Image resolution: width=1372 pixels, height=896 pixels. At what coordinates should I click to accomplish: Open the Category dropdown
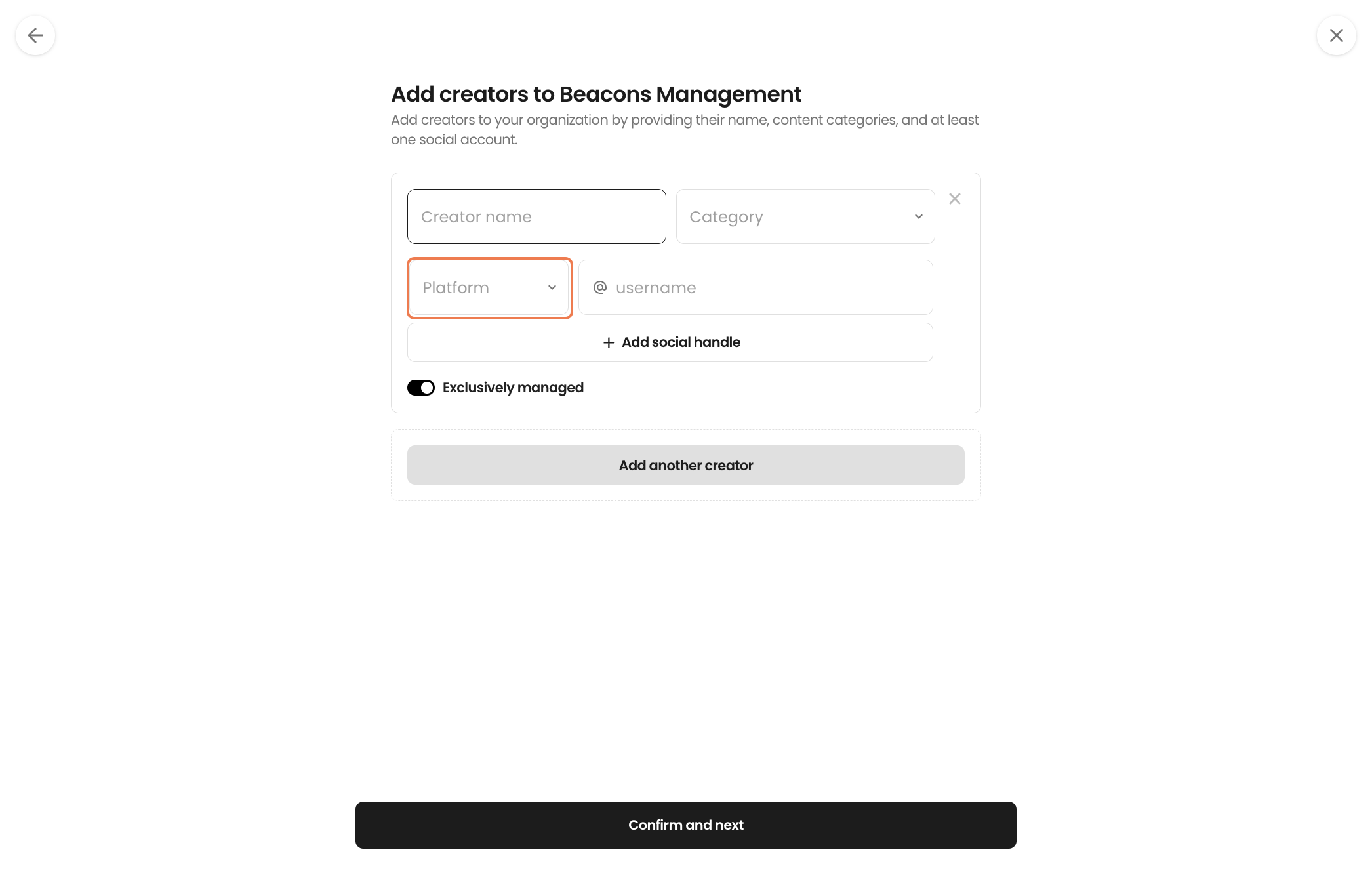tap(805, 216)
